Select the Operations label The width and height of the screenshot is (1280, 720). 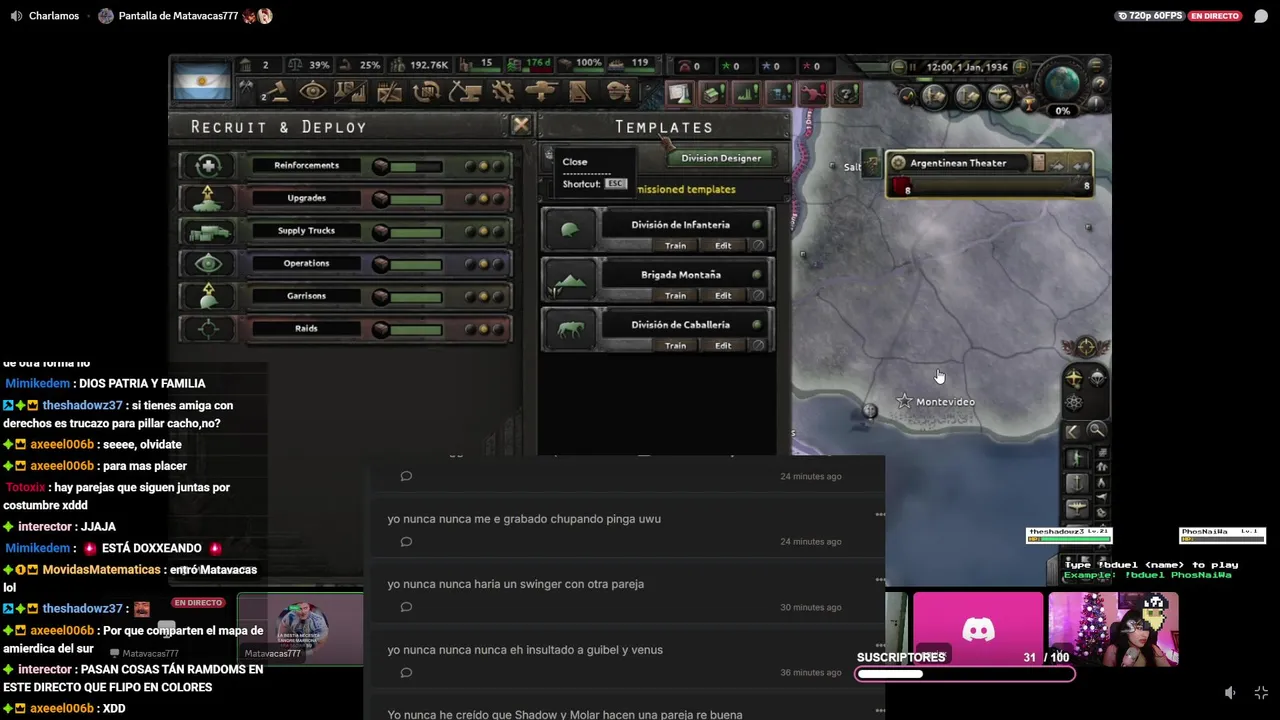click(x=306, y=263)
